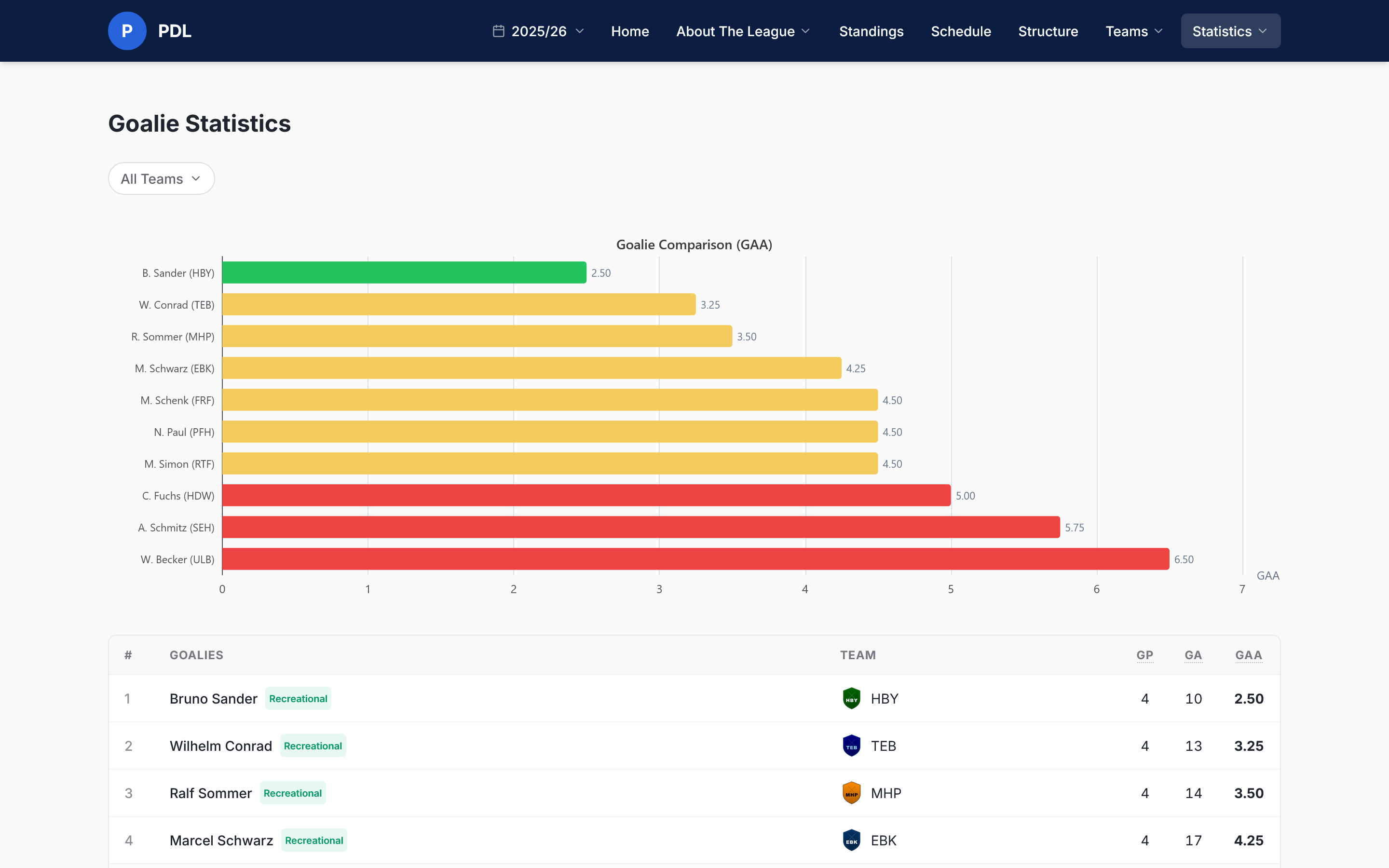This screenshot has height=868, width=1389.
Task: Click the B. Sander (HBY) axis label
Action: [178, 272]
